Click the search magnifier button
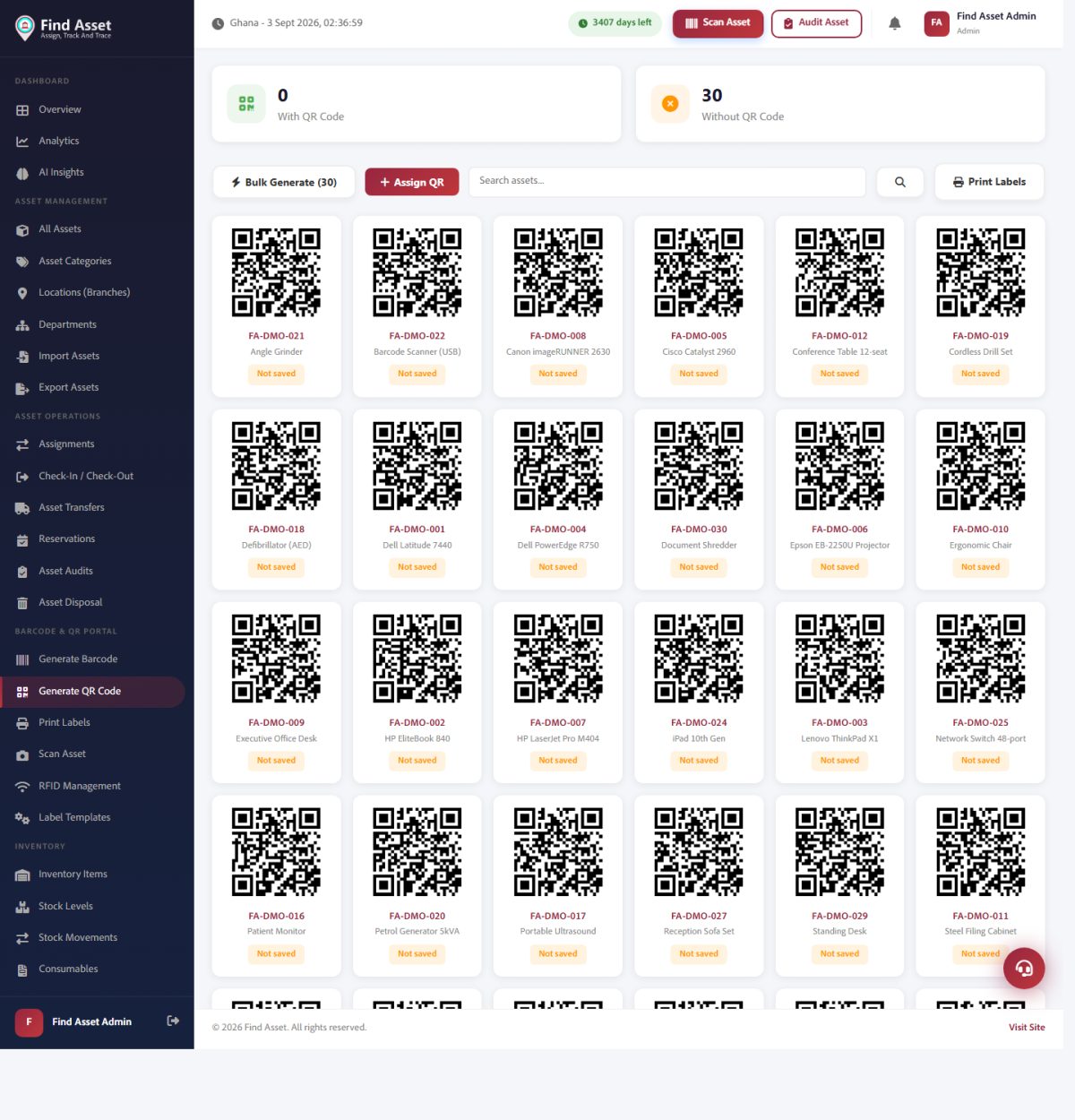 point(899,182)
